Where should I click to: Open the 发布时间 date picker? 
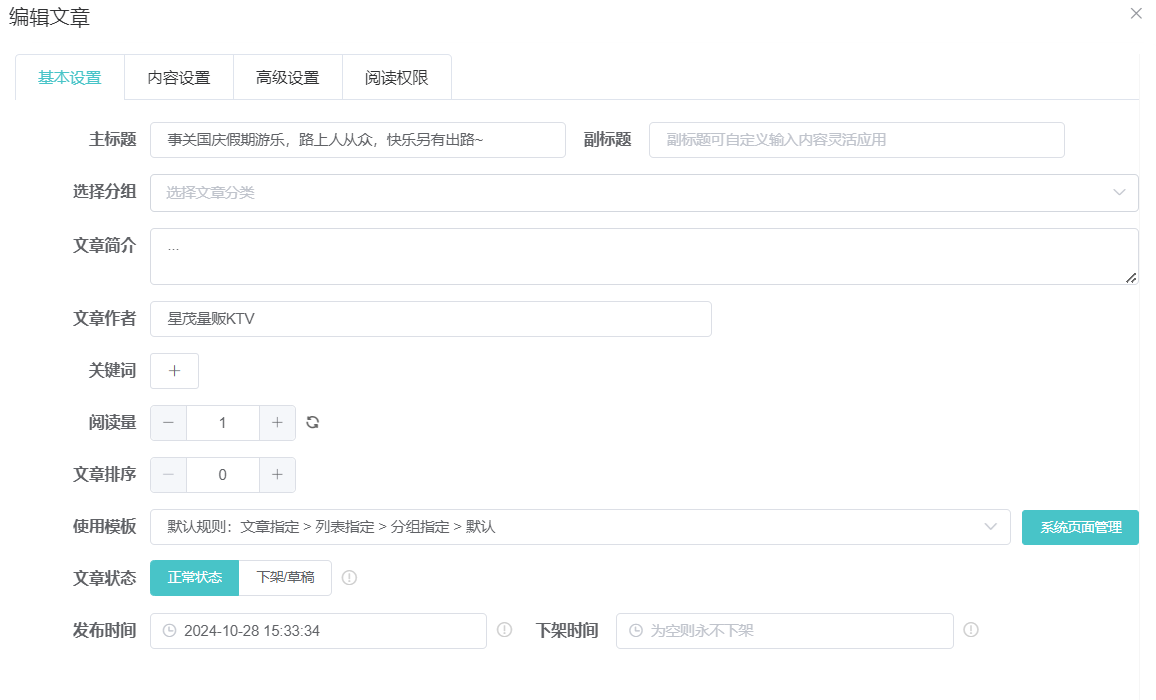318,631
